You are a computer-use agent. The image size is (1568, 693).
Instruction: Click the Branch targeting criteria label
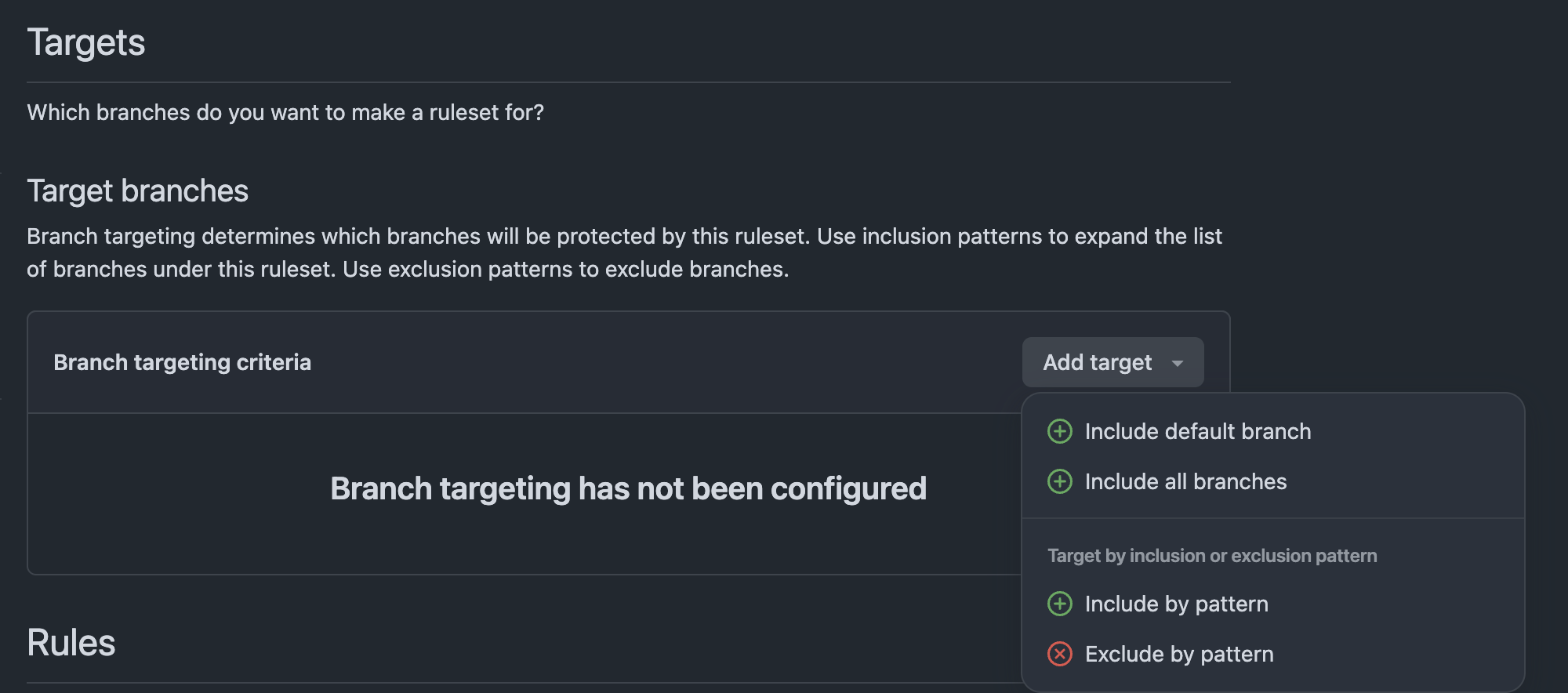click(182, 362)
